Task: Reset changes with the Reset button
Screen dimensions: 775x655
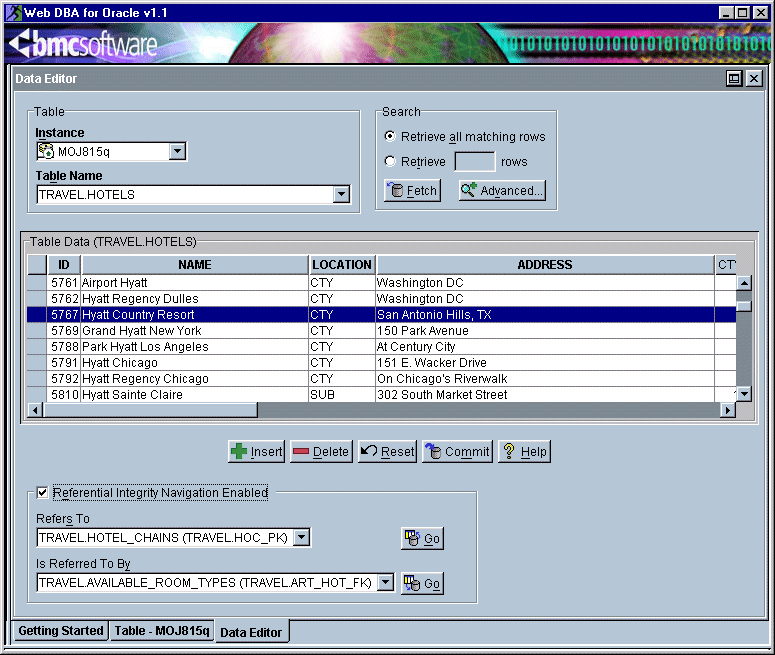Action: (388, 451)
